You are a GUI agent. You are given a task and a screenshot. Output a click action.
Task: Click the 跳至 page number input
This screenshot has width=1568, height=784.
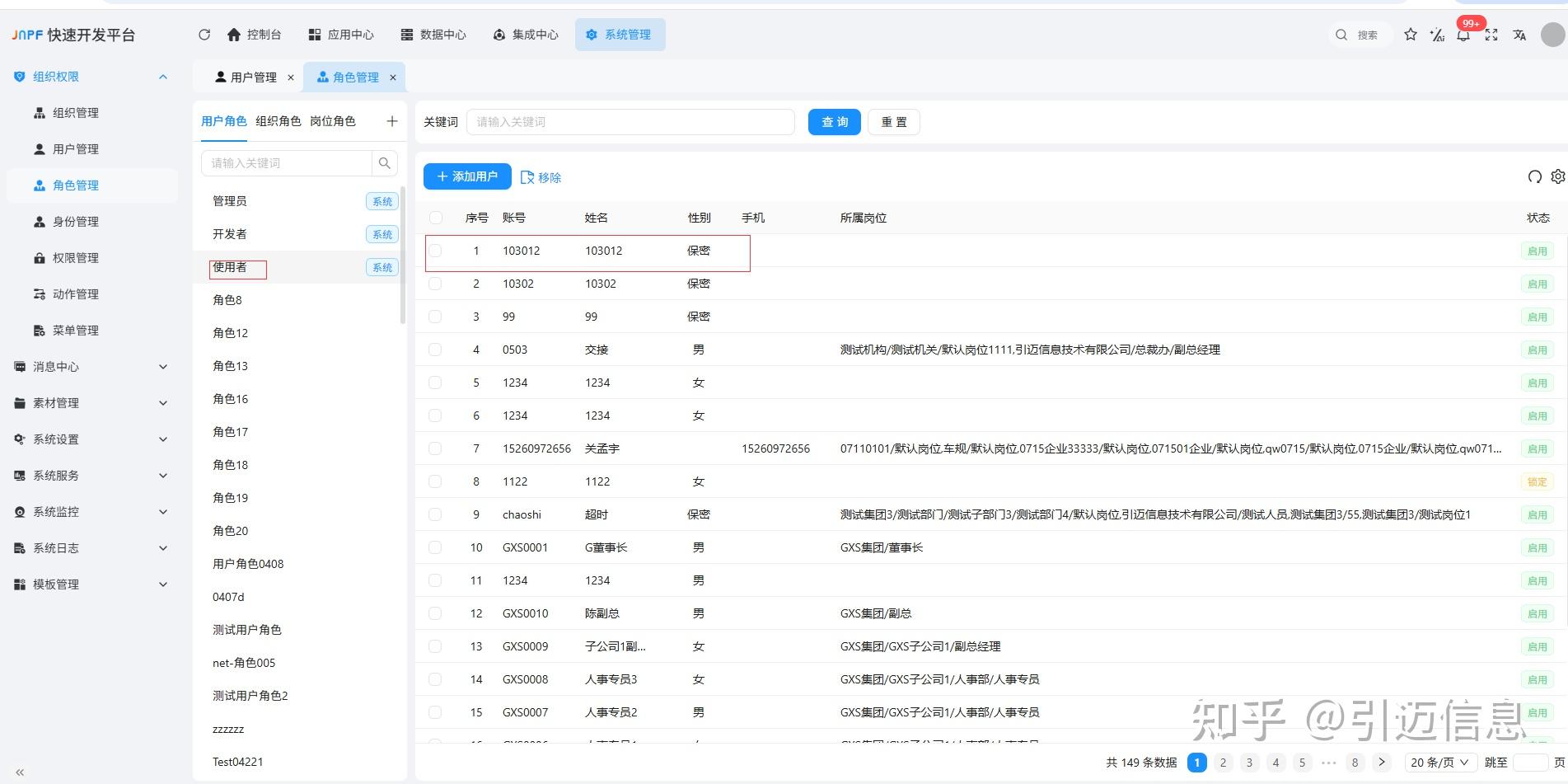point(1531,763)
